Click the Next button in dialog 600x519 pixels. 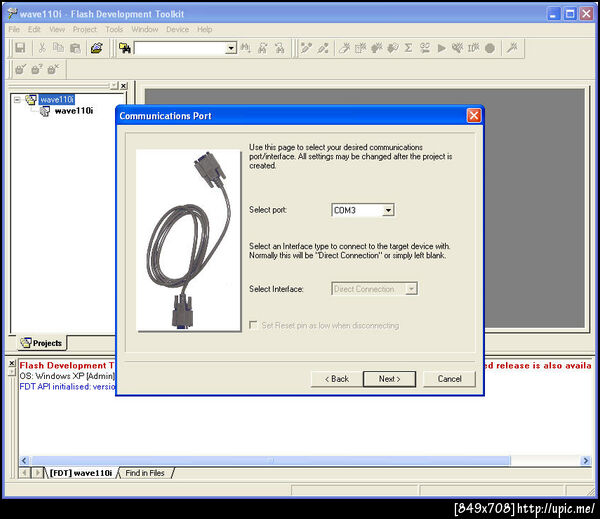point(389,379)
